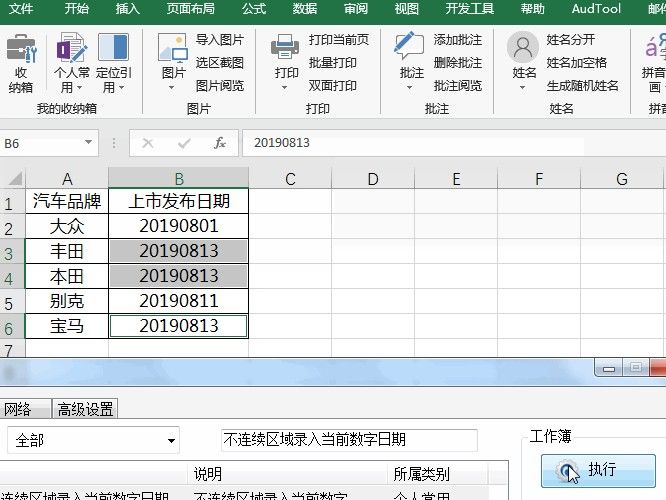Select cell containing 大众
Screen dimensions: 666x500
pos(67,226)
